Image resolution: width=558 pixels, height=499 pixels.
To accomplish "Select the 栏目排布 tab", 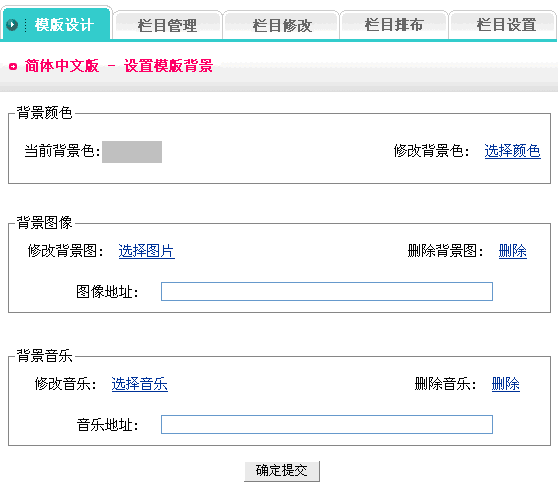I will [394, 25].
